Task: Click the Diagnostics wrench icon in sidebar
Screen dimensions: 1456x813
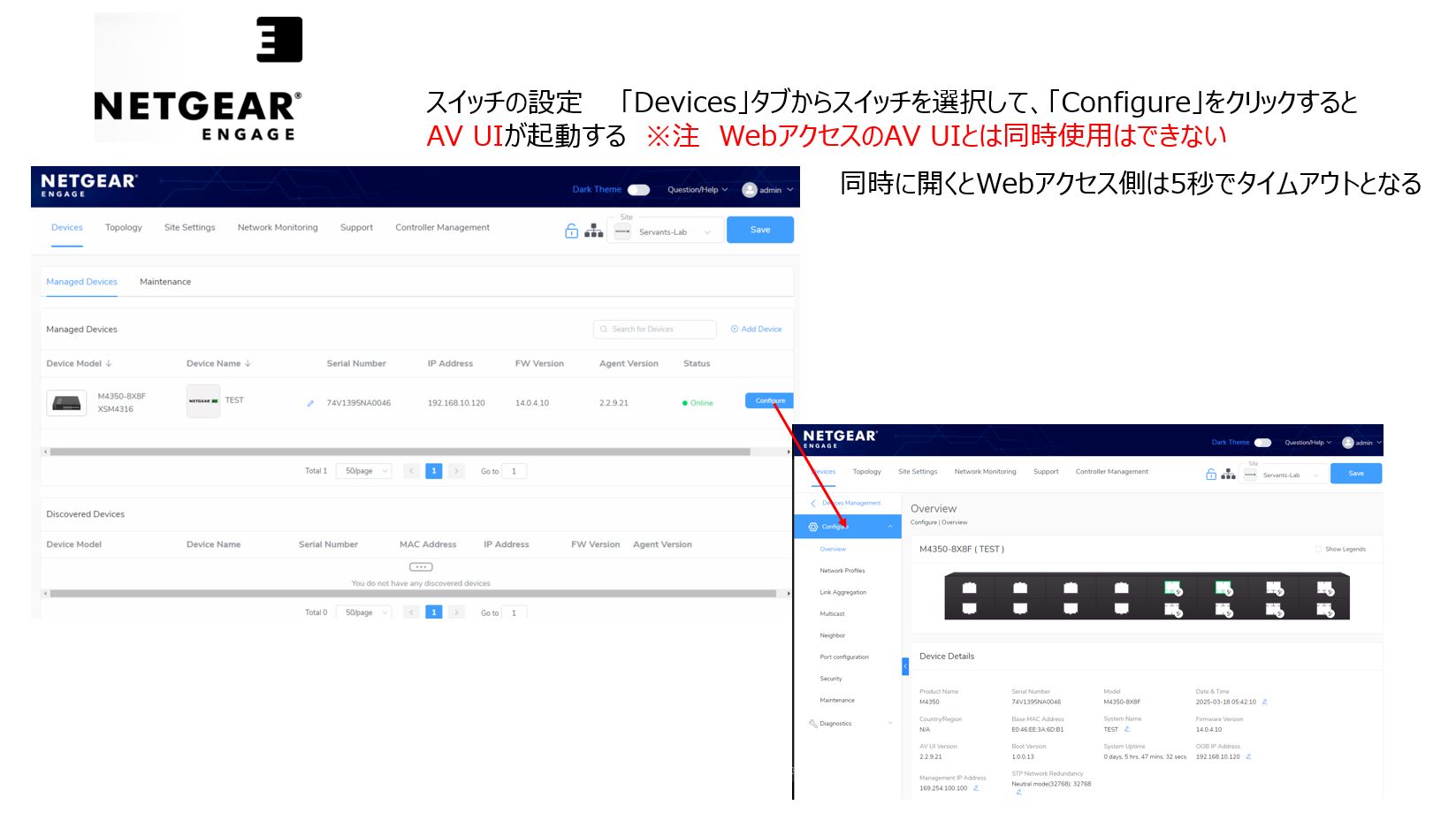Action: click(x=813, y=724)
